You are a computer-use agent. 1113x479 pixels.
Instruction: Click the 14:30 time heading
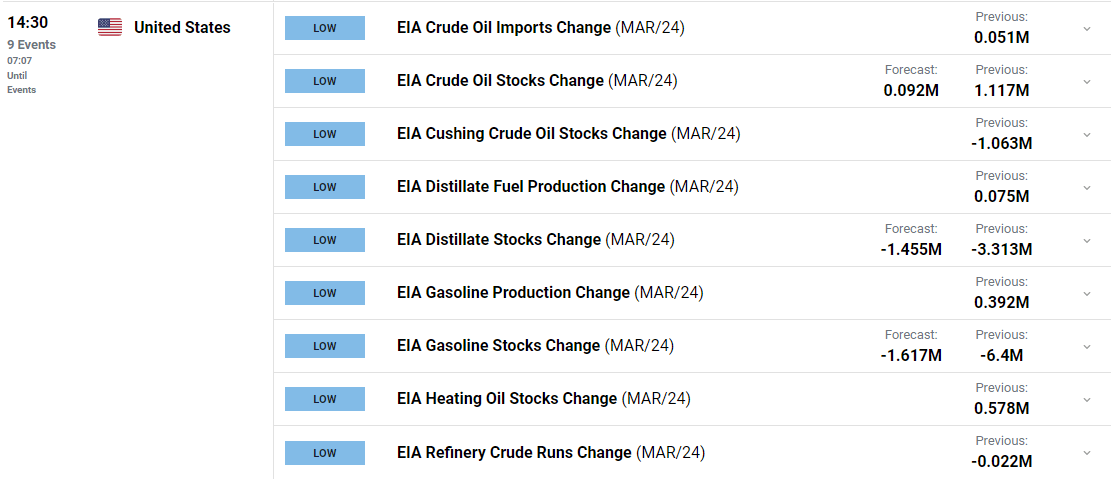pos(28,23)
